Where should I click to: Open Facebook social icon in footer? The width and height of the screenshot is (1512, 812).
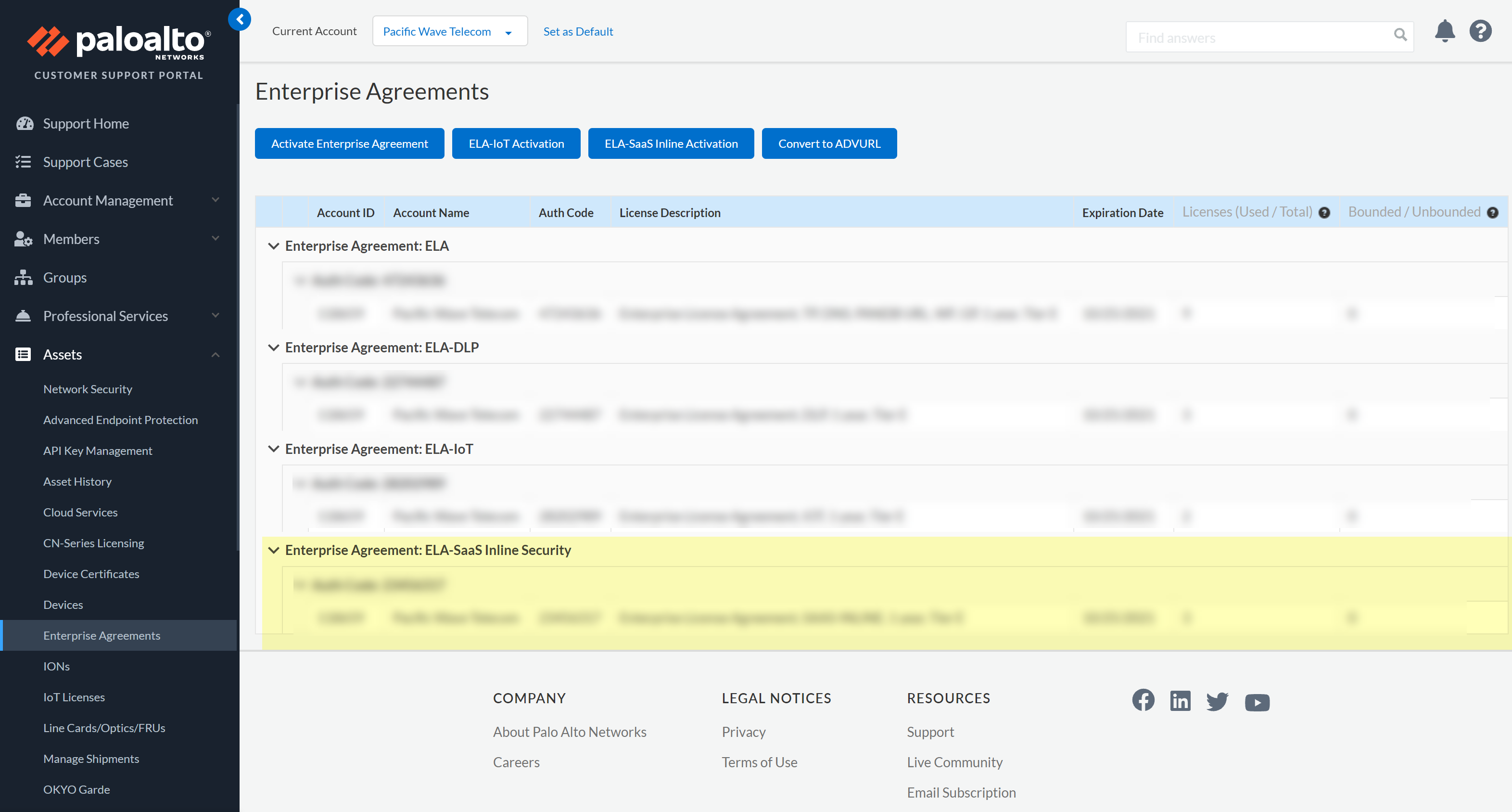click(1143, 700)
